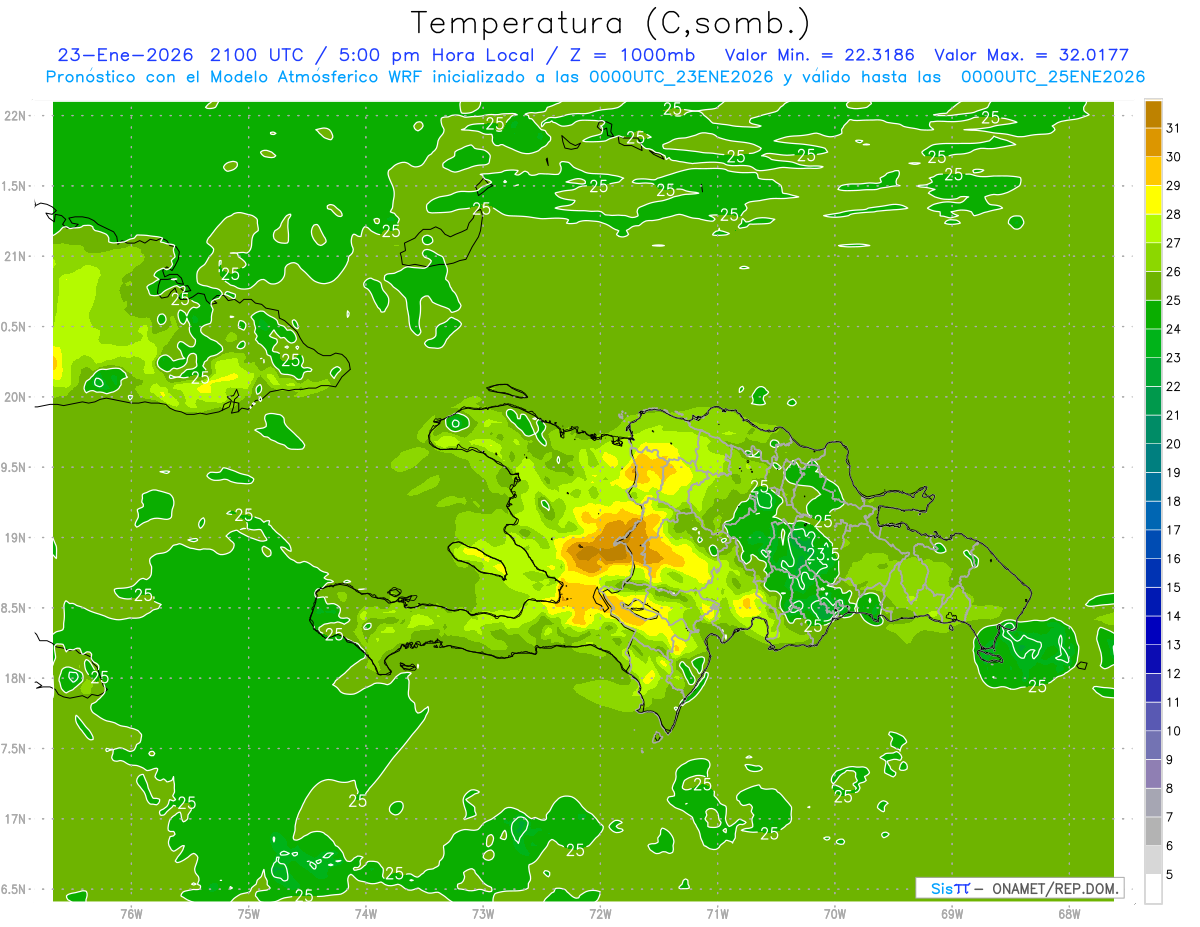Click the '69W' longitude label

click(951, 913)
